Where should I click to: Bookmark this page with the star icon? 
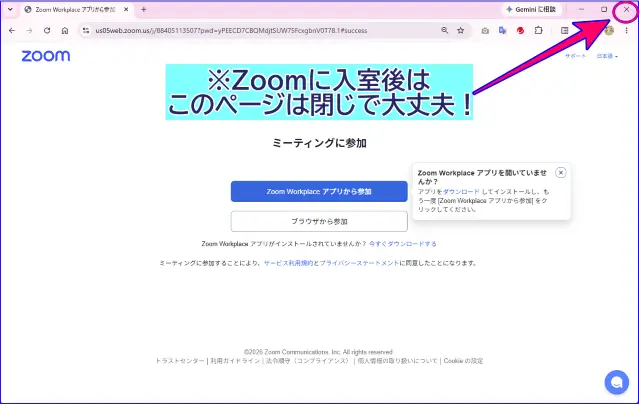pos(460,31)
